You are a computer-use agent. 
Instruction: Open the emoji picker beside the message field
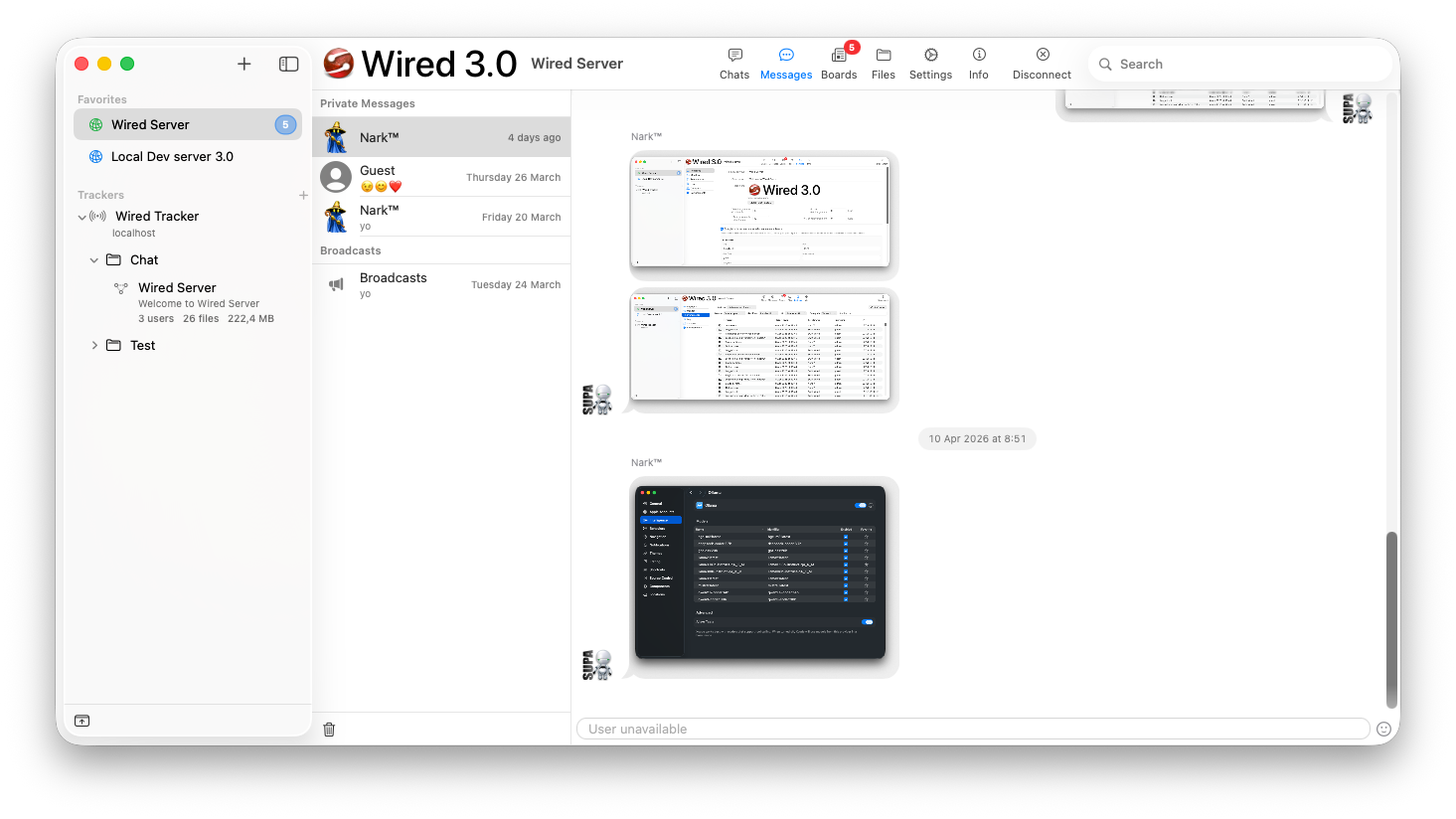(1383, 729)
